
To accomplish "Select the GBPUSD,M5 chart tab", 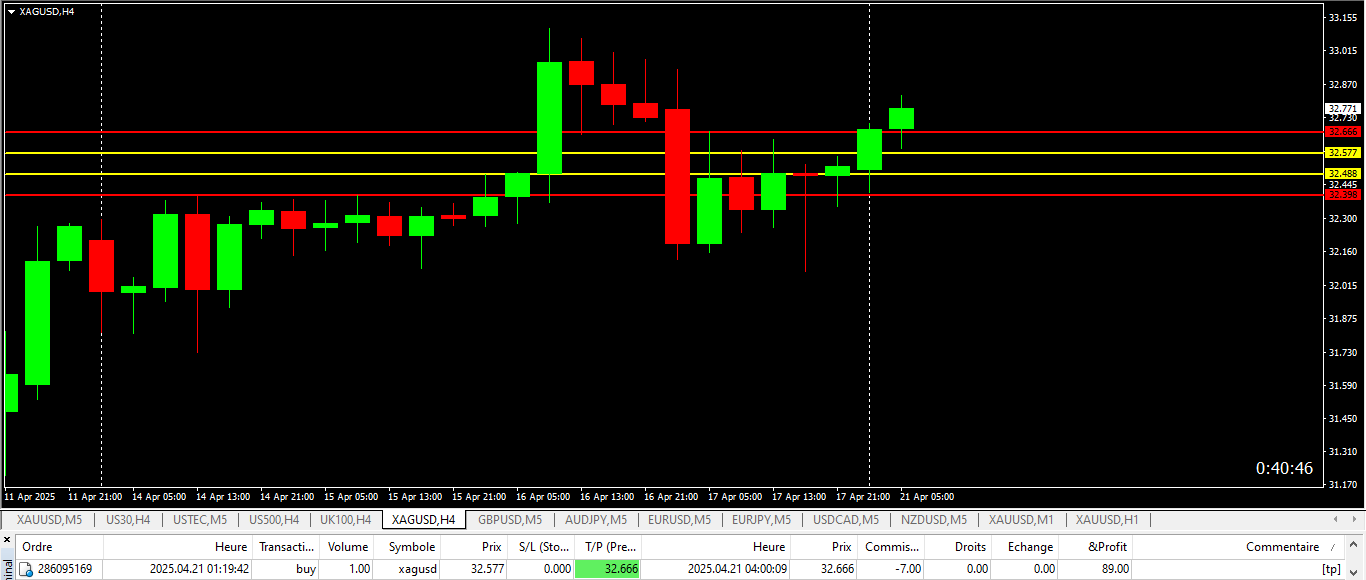I will click(x=510, y=520).
